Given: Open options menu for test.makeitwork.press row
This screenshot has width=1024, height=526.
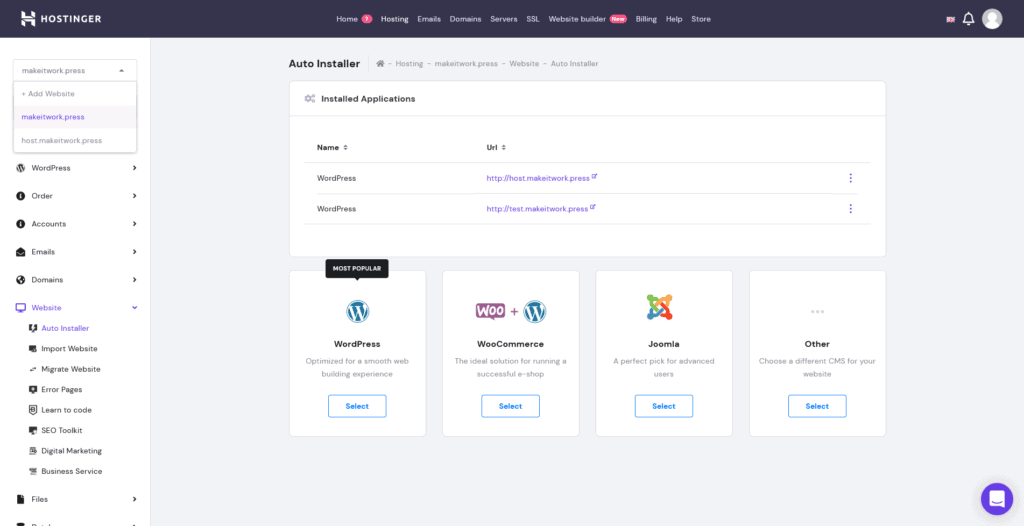Looking at the screenshot, I should tap(850, 208).
